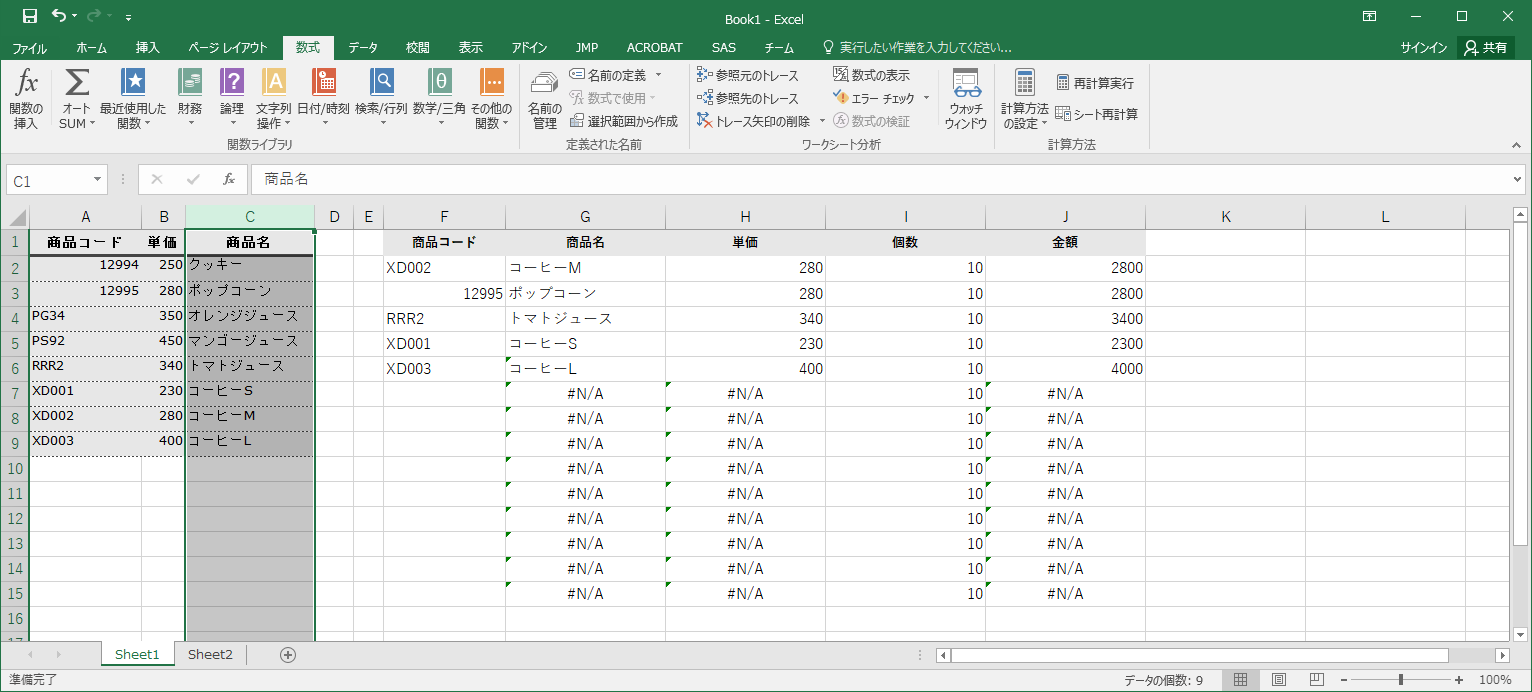The height and width of the screenshot is (692, 1532).
Task: Switch to Page Layout view in status bar
Action: click(x=1278, y=680)
